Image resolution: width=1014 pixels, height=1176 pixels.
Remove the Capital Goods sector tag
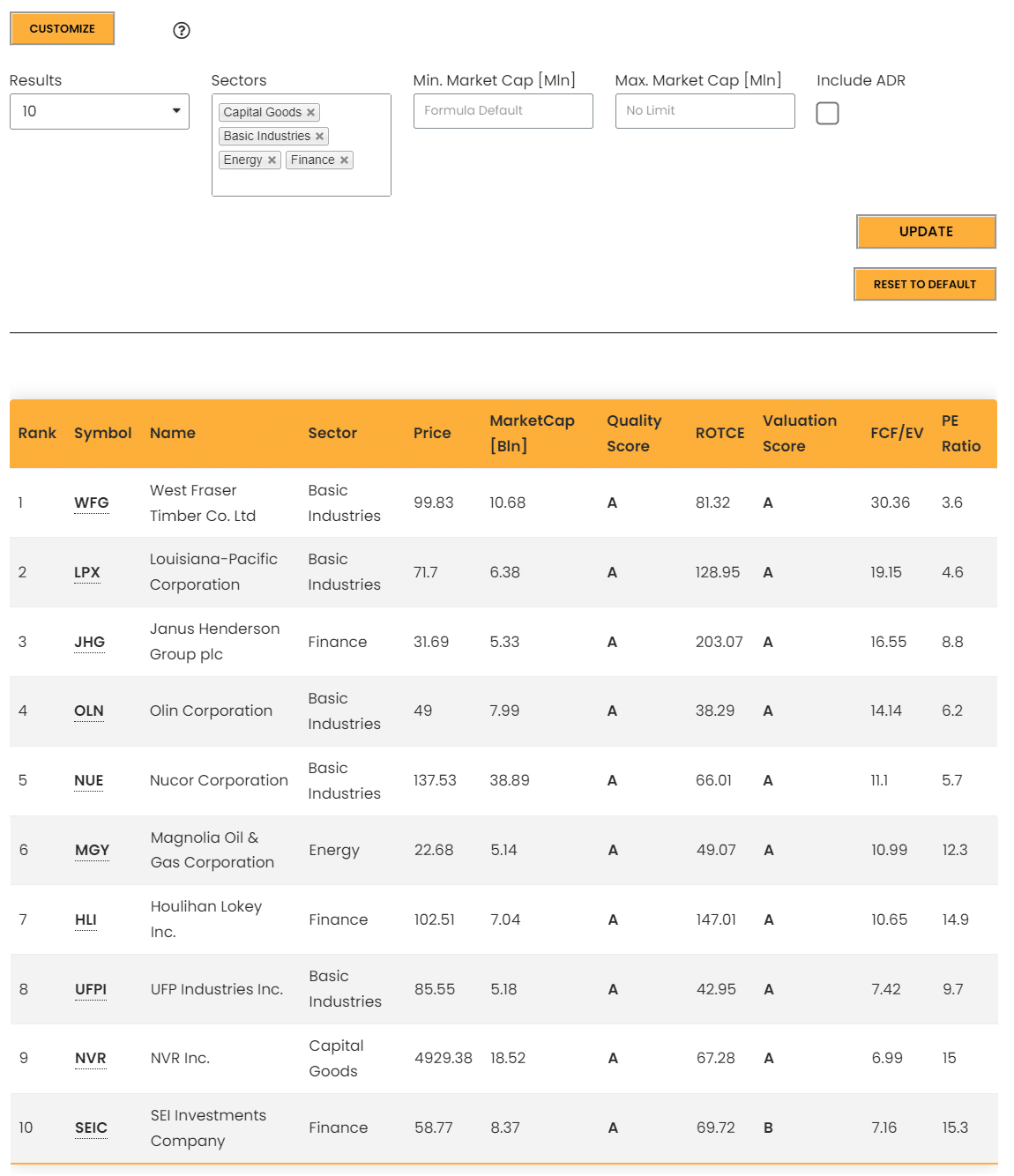(x=310, y=113)
